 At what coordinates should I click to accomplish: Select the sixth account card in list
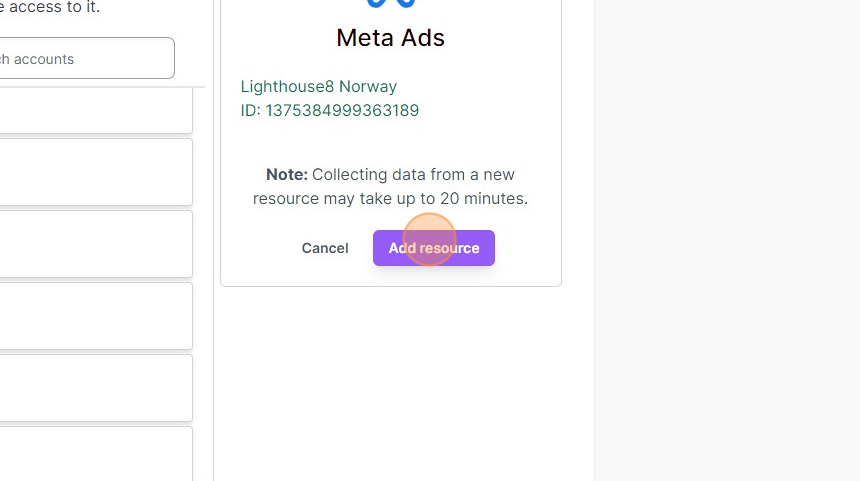[x=96, y=454]
